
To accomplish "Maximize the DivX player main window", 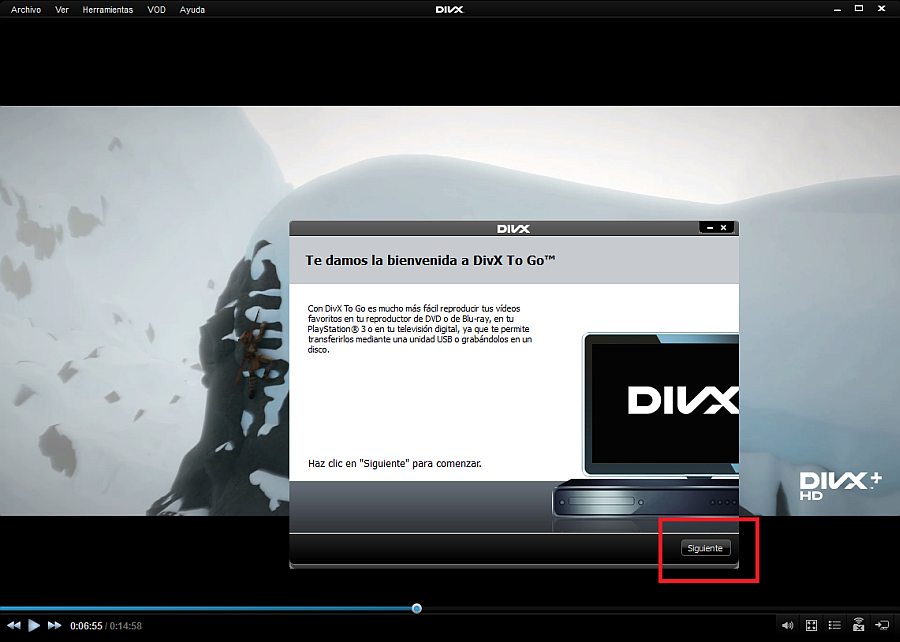I will tap(859, 9).
